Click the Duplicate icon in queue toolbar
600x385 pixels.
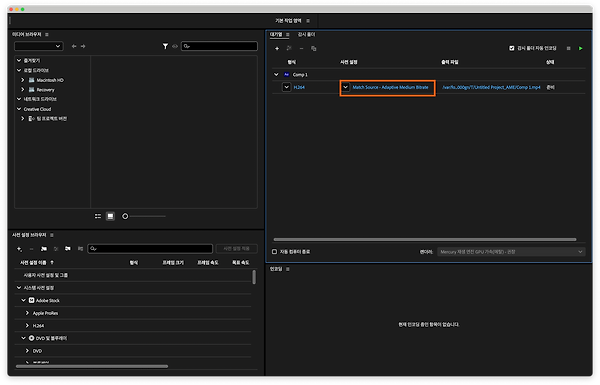(x=314, y=49)
